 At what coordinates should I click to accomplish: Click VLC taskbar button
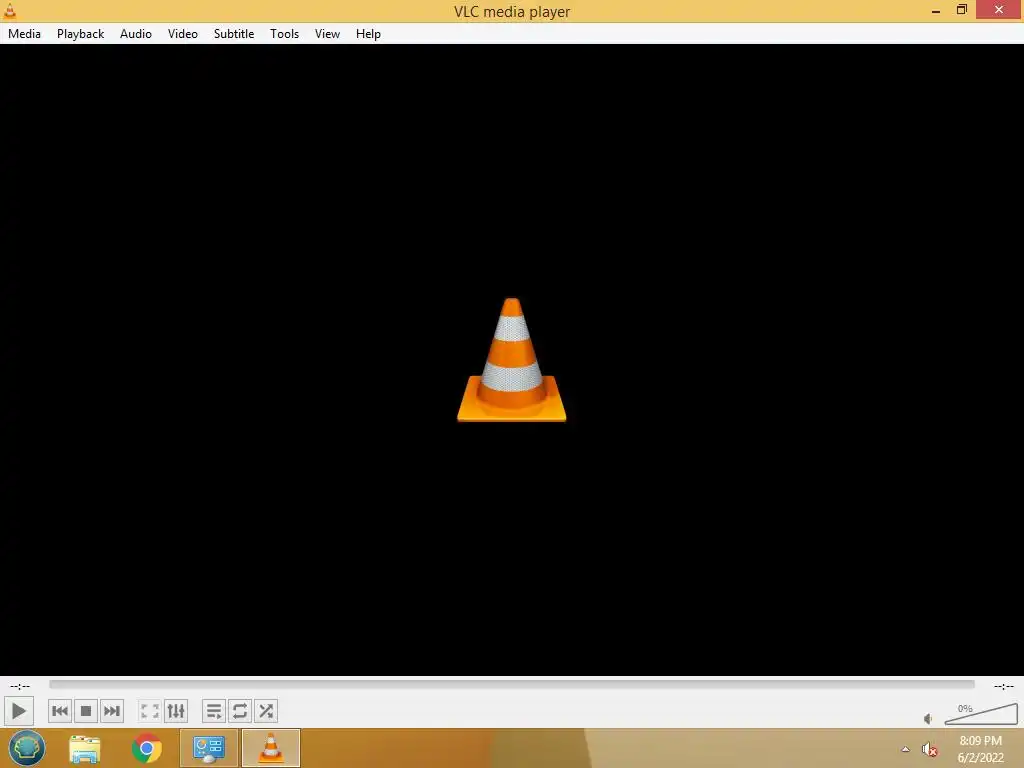(x=271, y=748)
